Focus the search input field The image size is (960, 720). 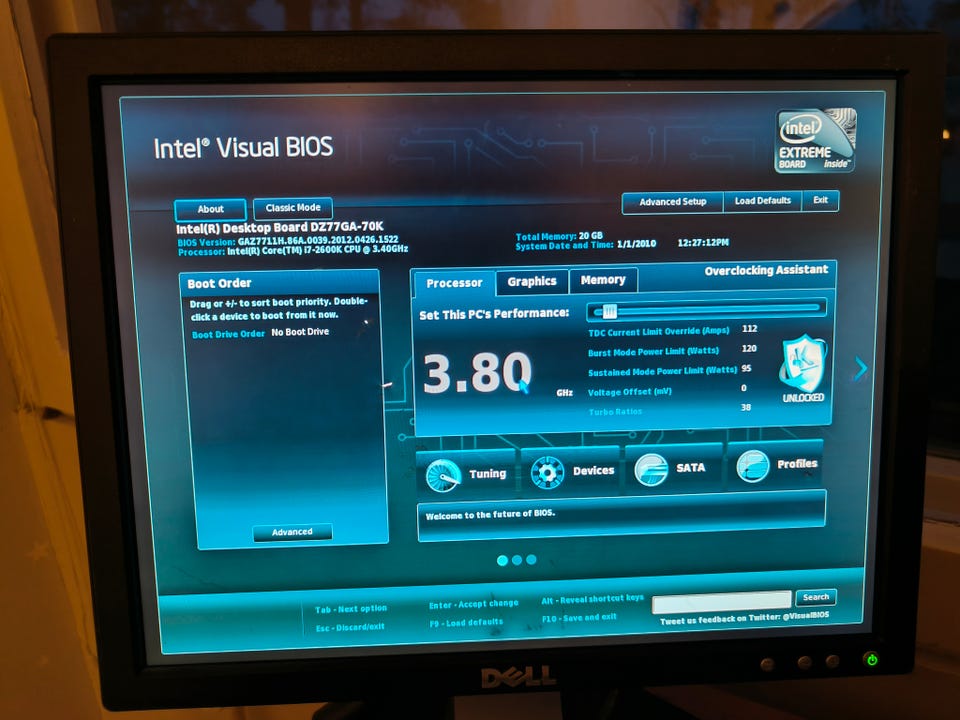[721, 601]
